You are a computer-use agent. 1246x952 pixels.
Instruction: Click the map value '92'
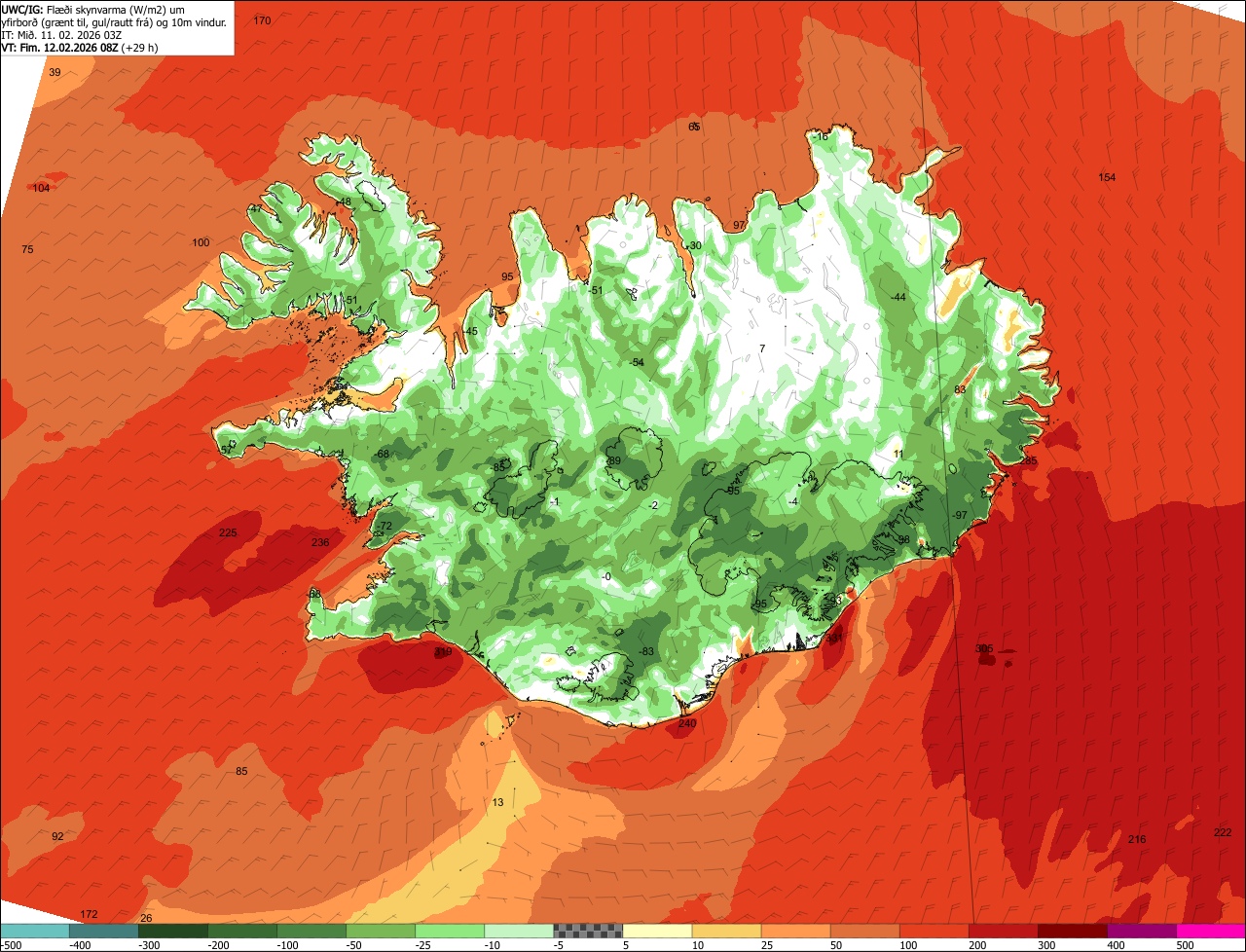57,837
